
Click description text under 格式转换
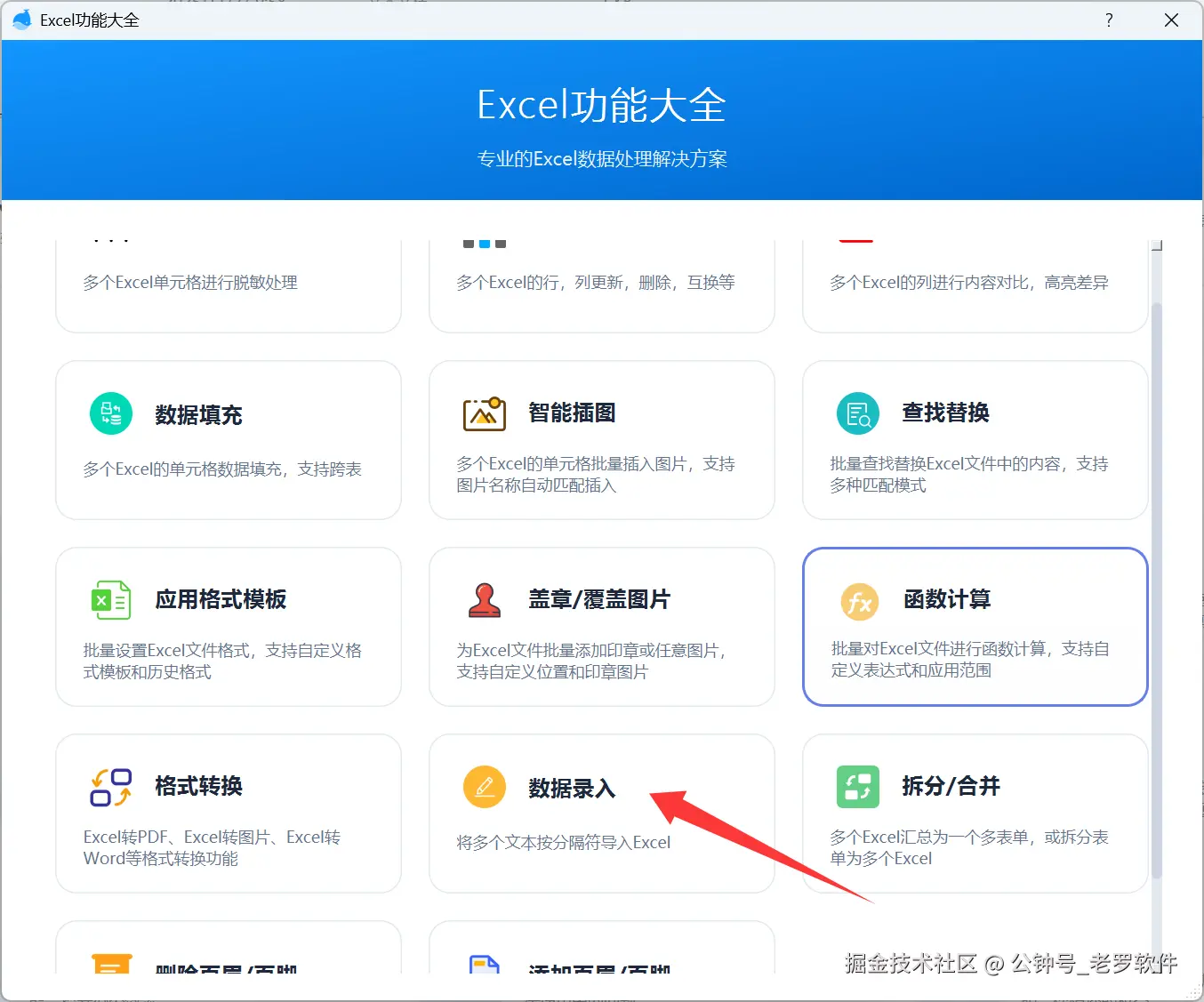point(212,848)
